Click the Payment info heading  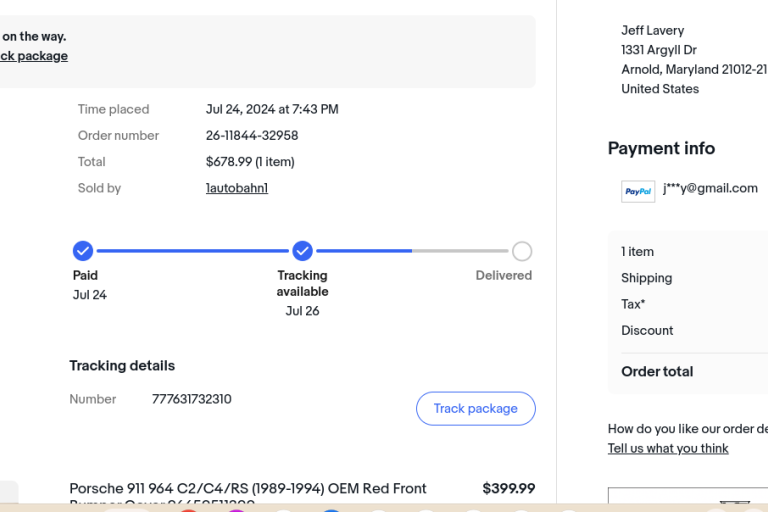click(661, 148)
